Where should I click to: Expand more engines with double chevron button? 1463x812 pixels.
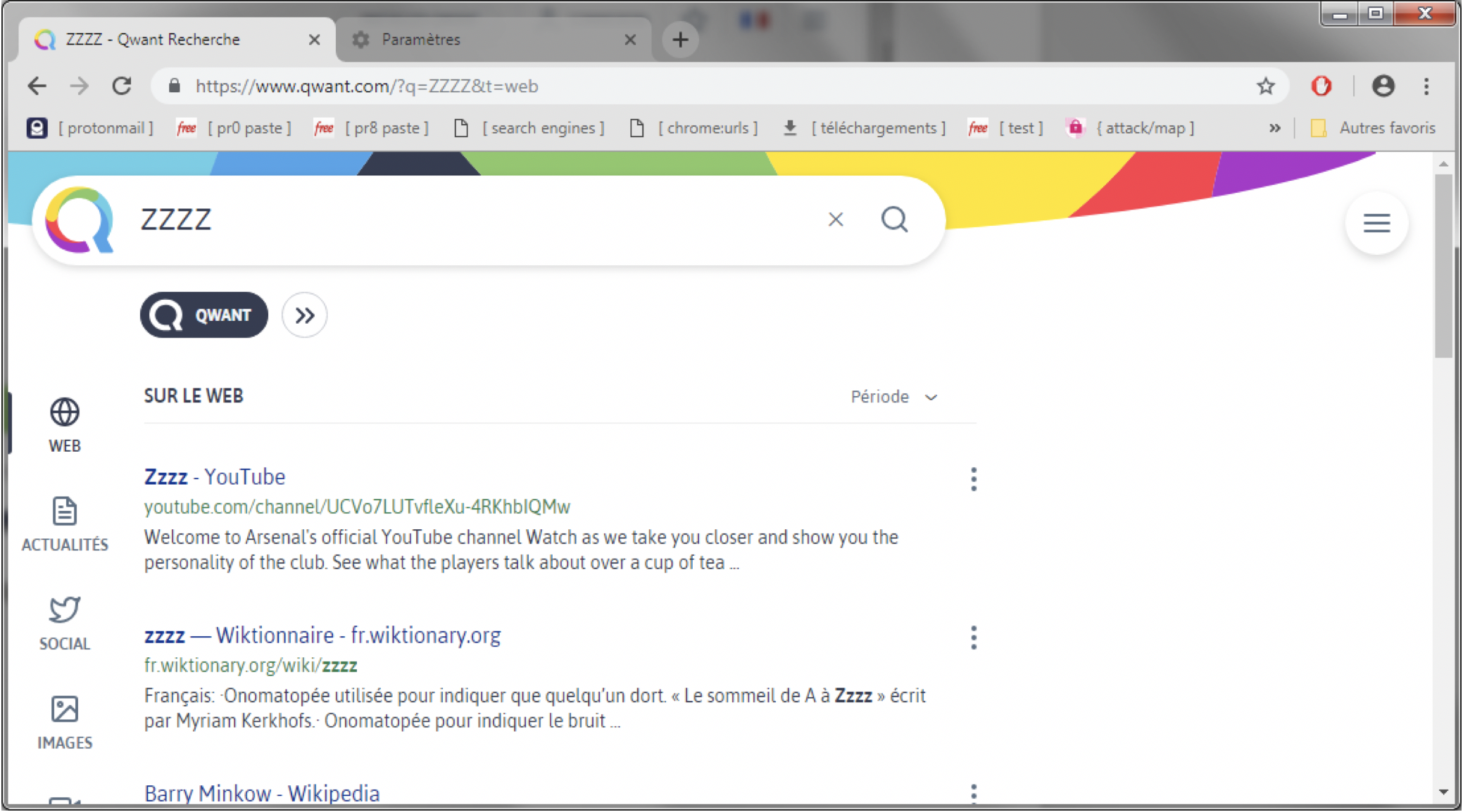(x=304, y=315)
